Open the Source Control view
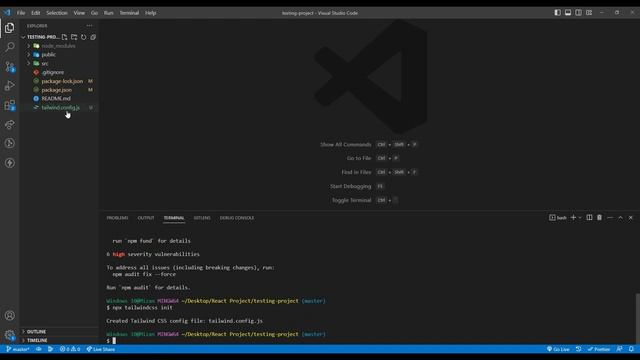This screenshot has width=640, height=360. coord(9,67)
